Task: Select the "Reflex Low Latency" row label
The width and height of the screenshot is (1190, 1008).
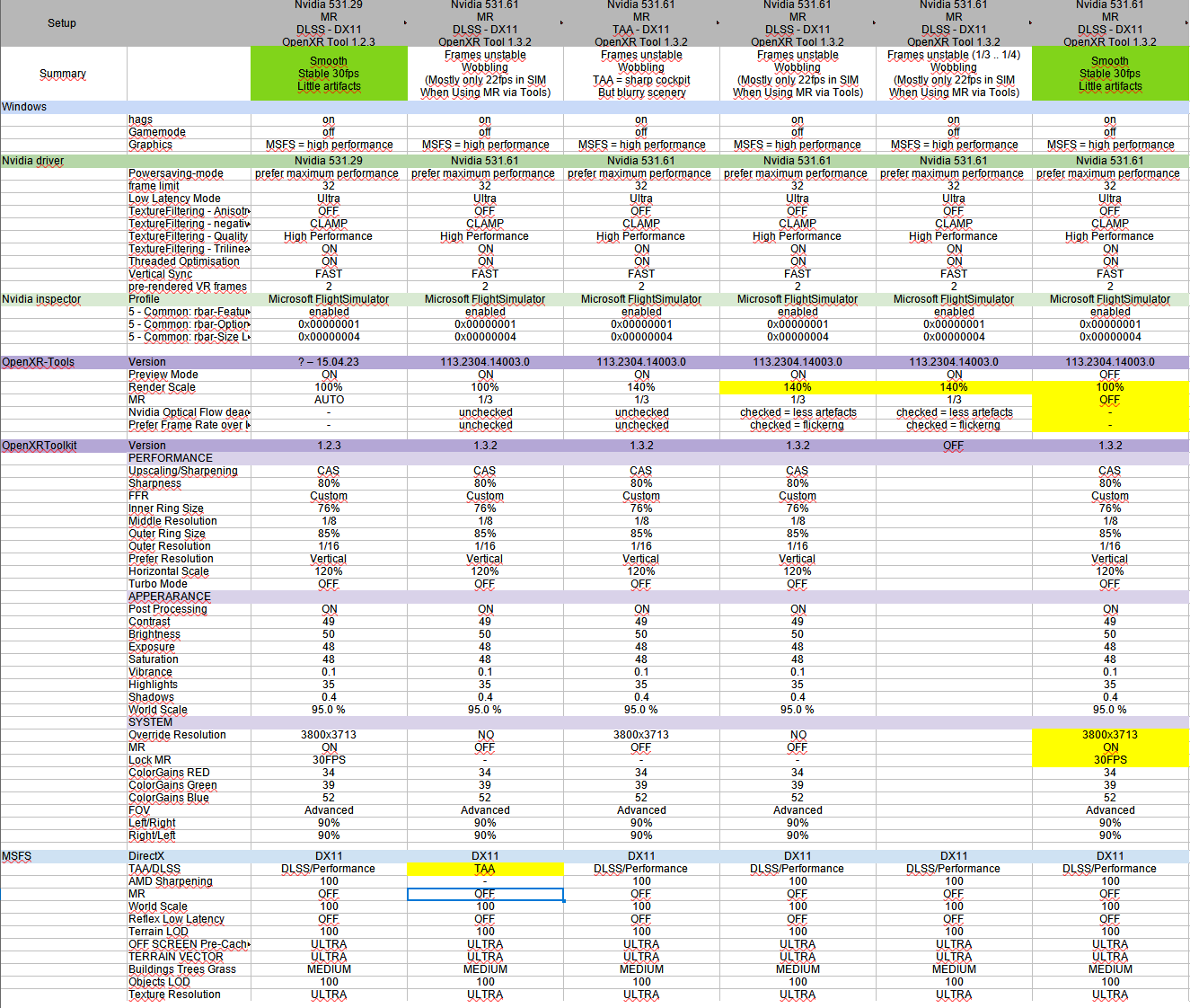Action: pos(176,919)
